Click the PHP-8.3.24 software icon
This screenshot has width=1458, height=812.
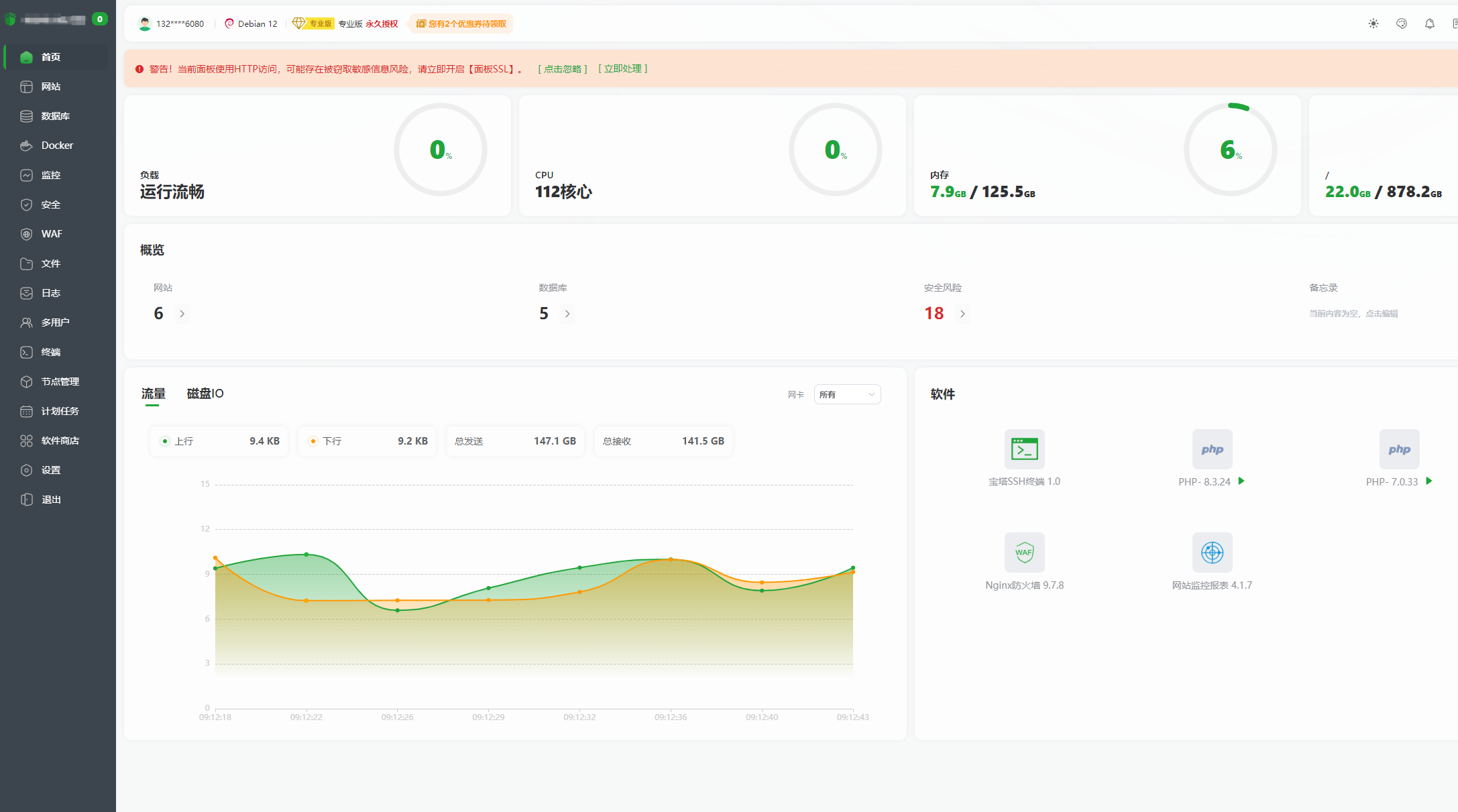[x=1212, y=449]
